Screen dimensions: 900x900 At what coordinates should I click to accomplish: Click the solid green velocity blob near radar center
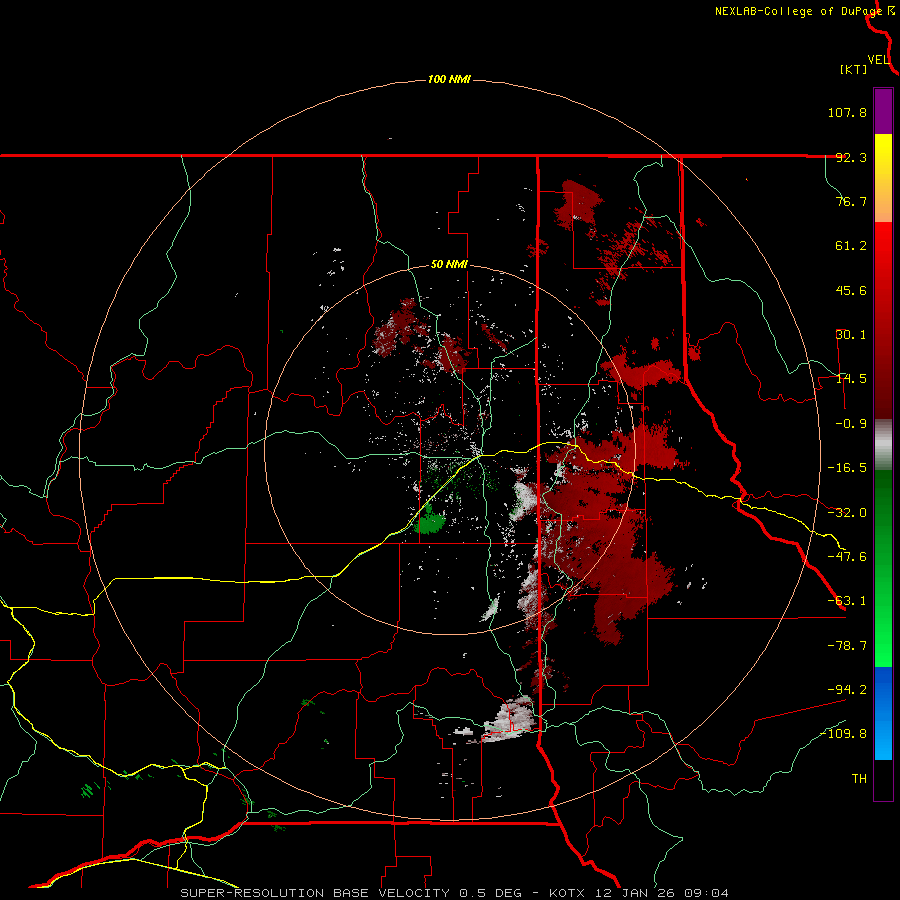(x=430, y=523)
